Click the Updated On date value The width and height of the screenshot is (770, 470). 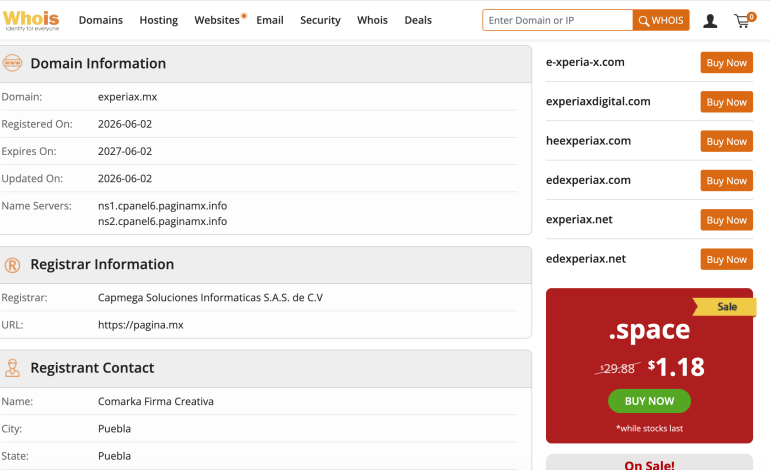click(125, 179)
